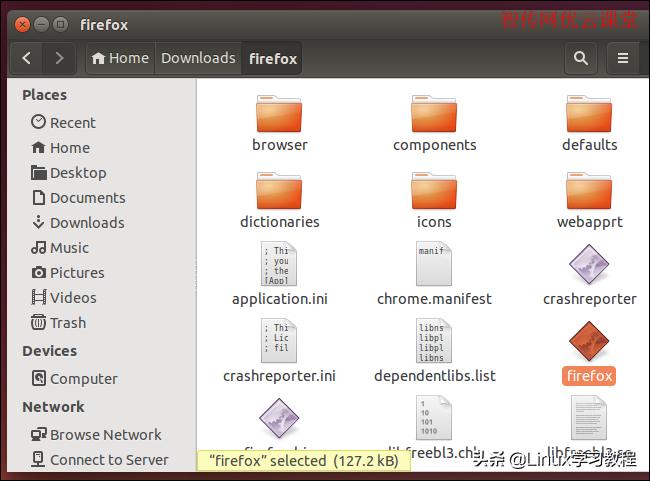Select the webapprt folder icon

pyautogui.click(x=589, y=190)
